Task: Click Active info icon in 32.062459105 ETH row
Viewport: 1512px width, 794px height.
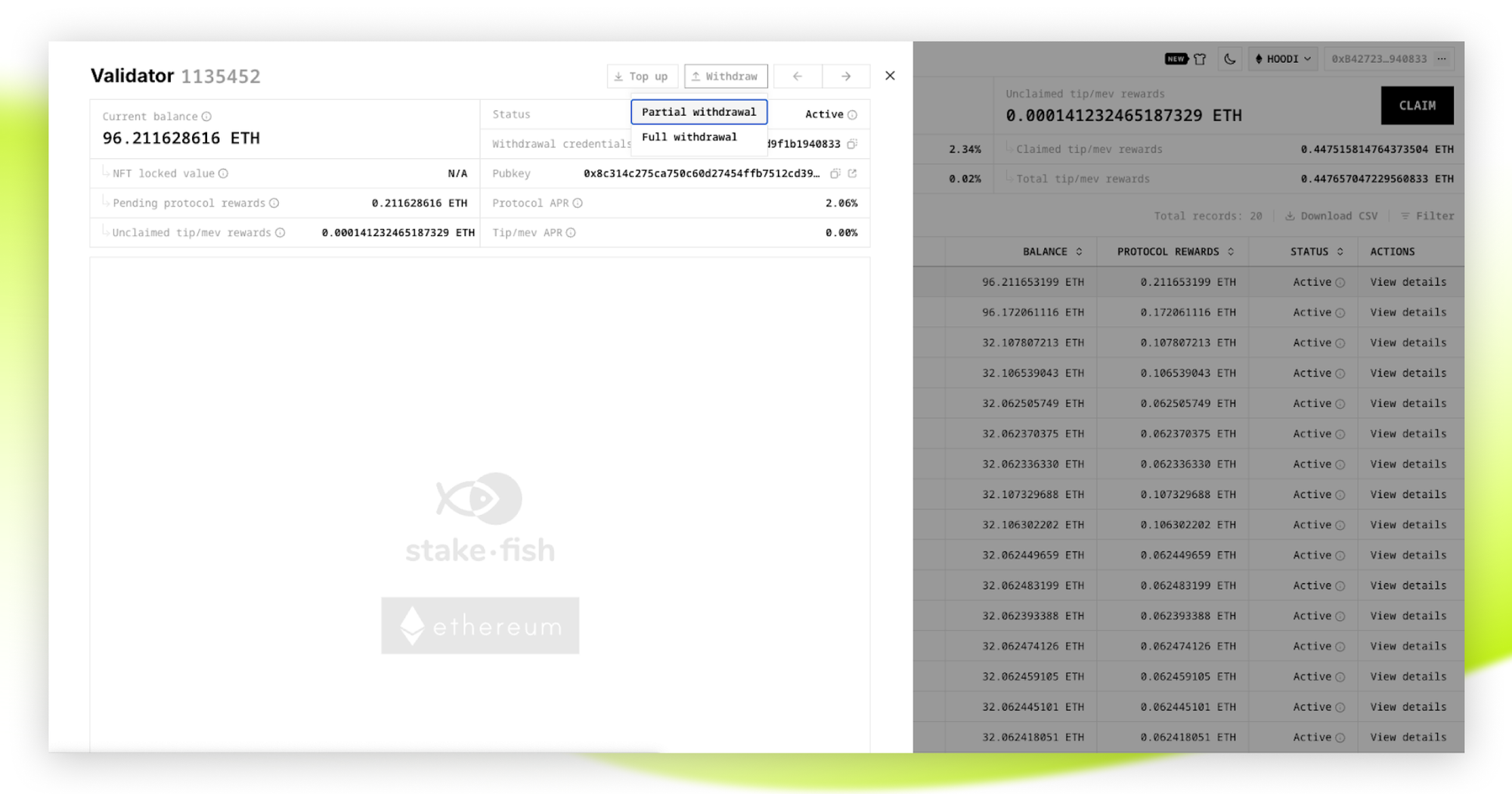Action: click(1340, 678)
